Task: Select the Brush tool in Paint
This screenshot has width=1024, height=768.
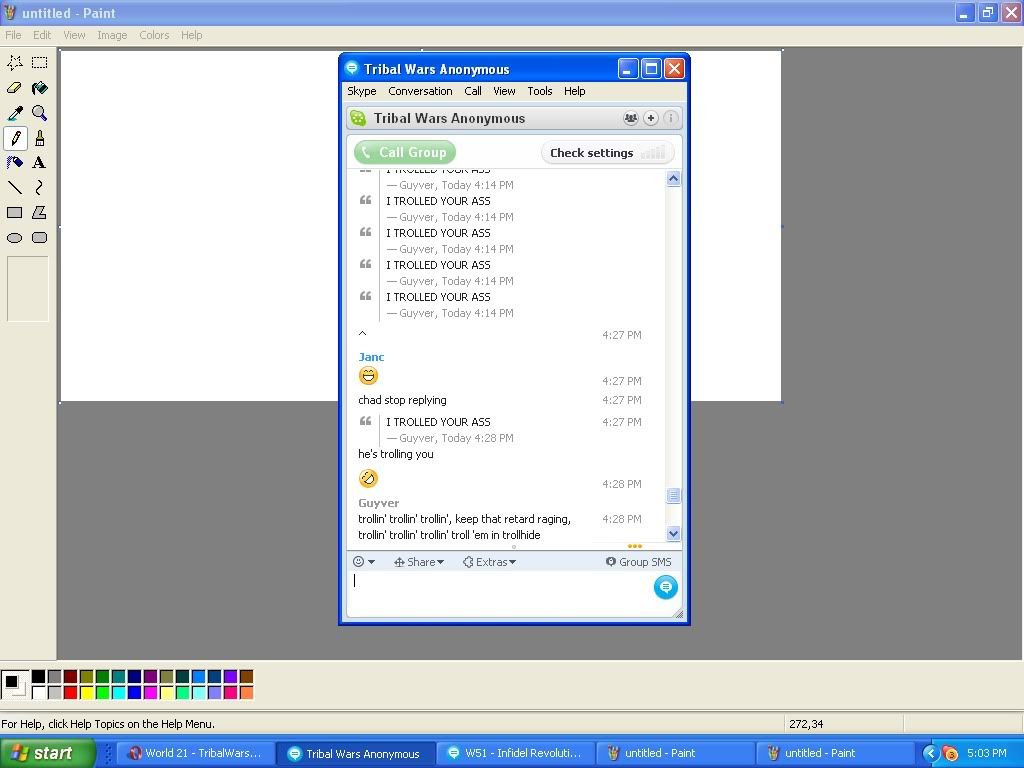Action: (39, 138)
